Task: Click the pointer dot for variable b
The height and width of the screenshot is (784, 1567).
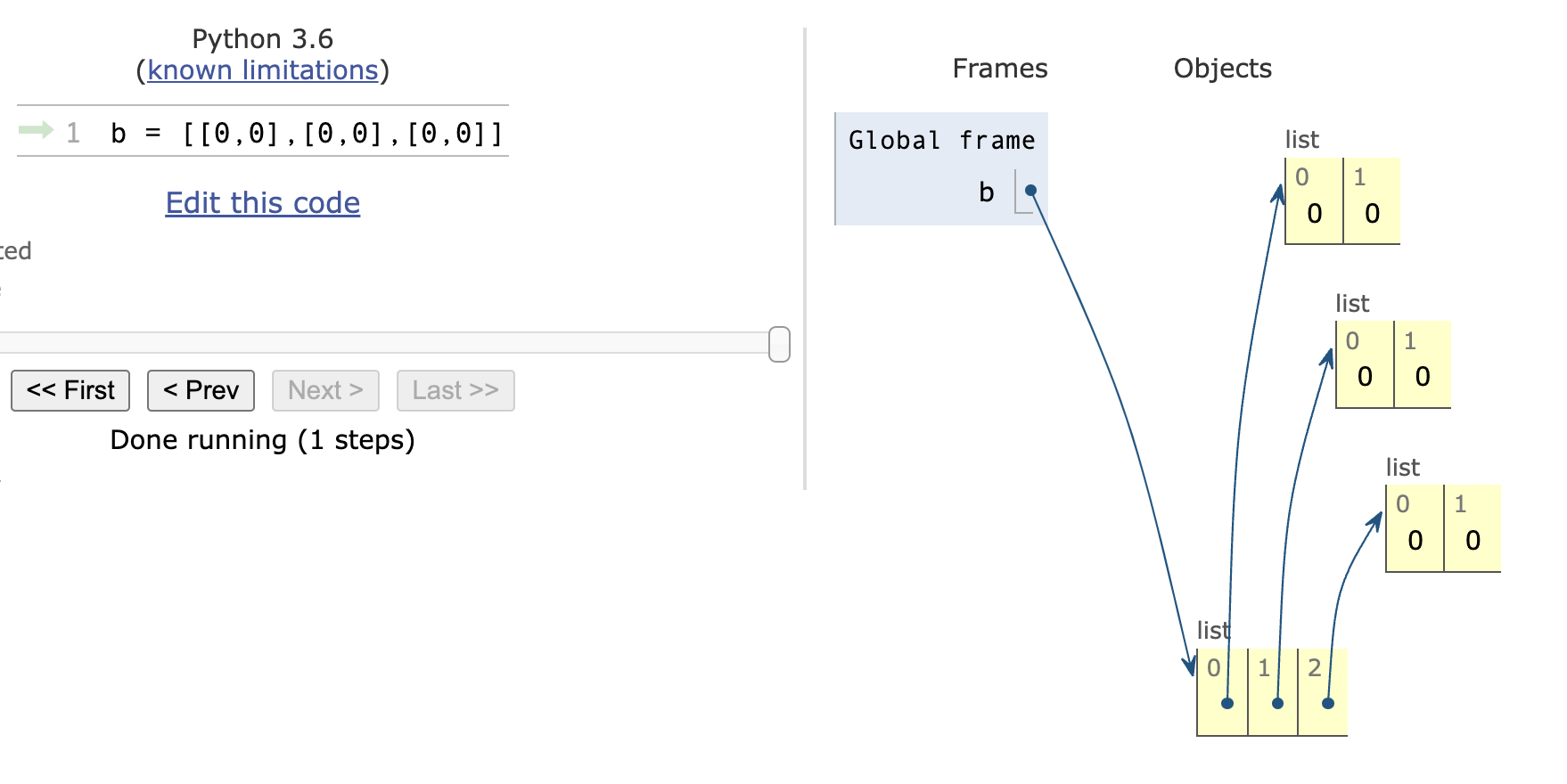Action: pyautogui.click(x=1030, y=190)
